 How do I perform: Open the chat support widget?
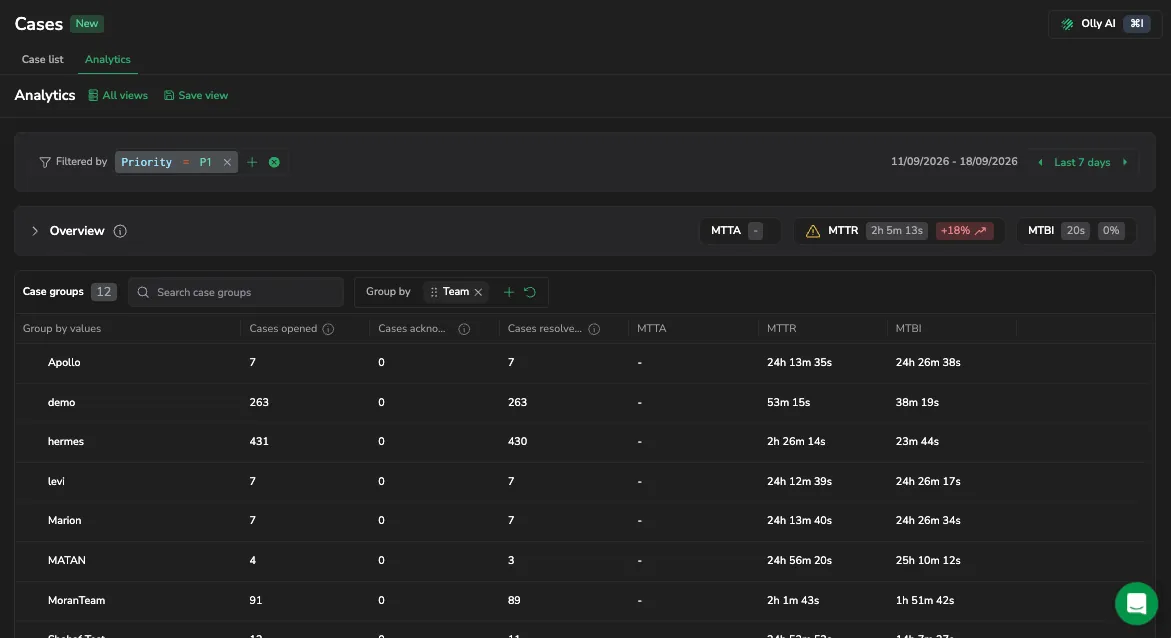(1136, 603)
